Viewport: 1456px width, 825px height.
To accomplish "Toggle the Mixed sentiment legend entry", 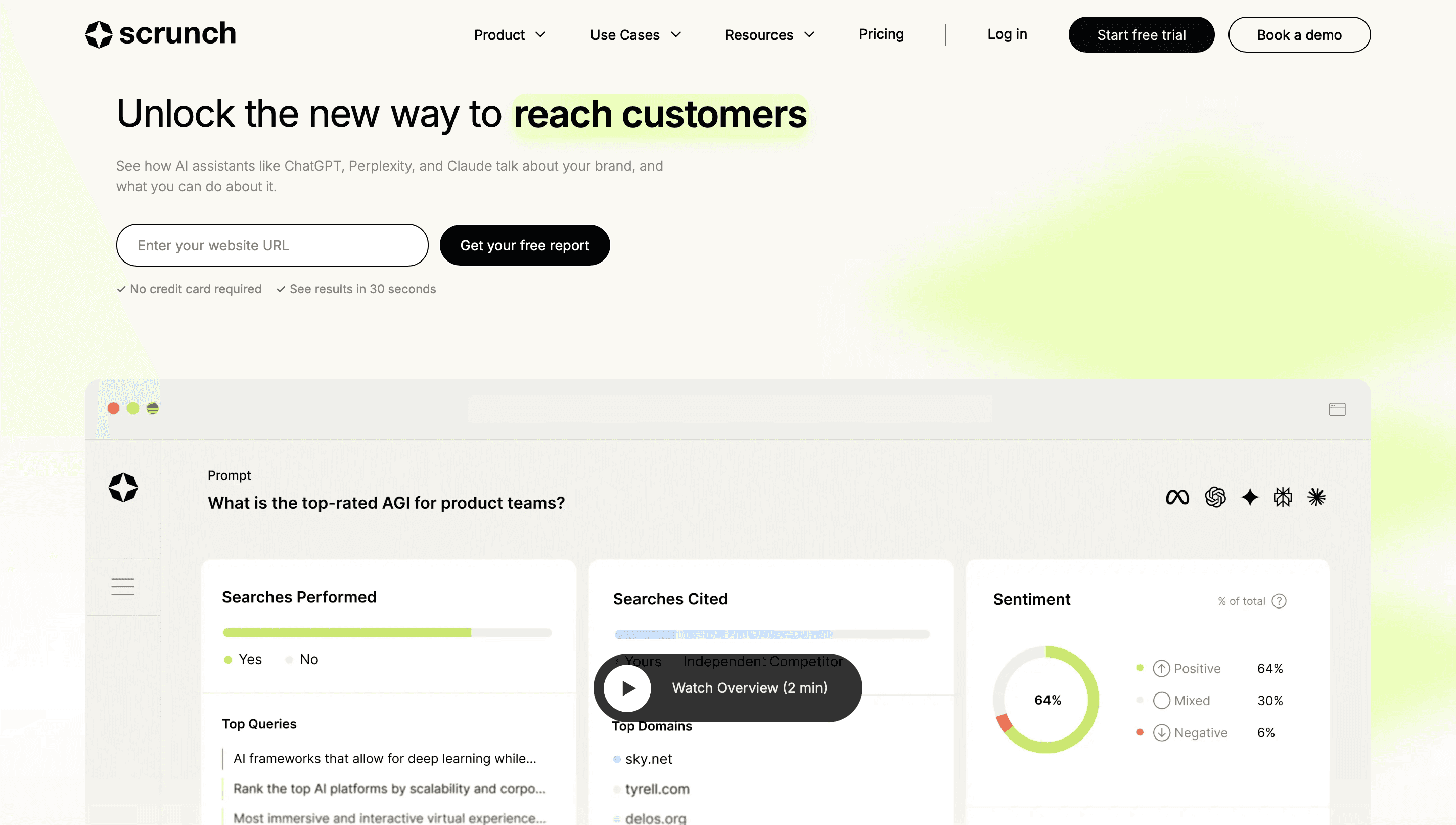I will point(1192,701).
